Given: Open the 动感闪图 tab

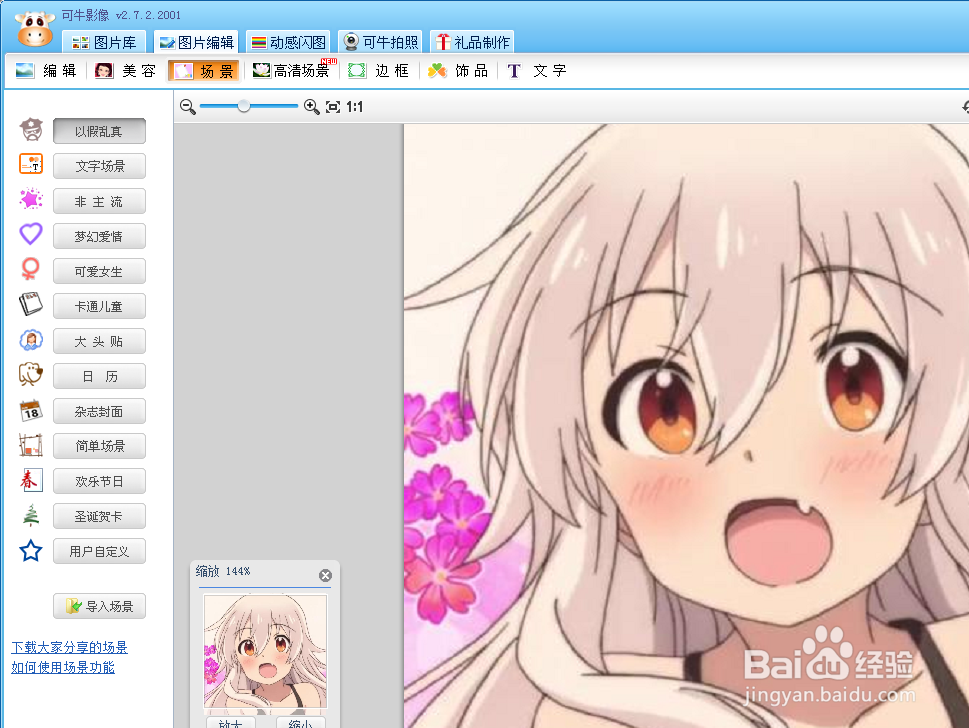Looking at the screenshot, I should click(288, 42).
